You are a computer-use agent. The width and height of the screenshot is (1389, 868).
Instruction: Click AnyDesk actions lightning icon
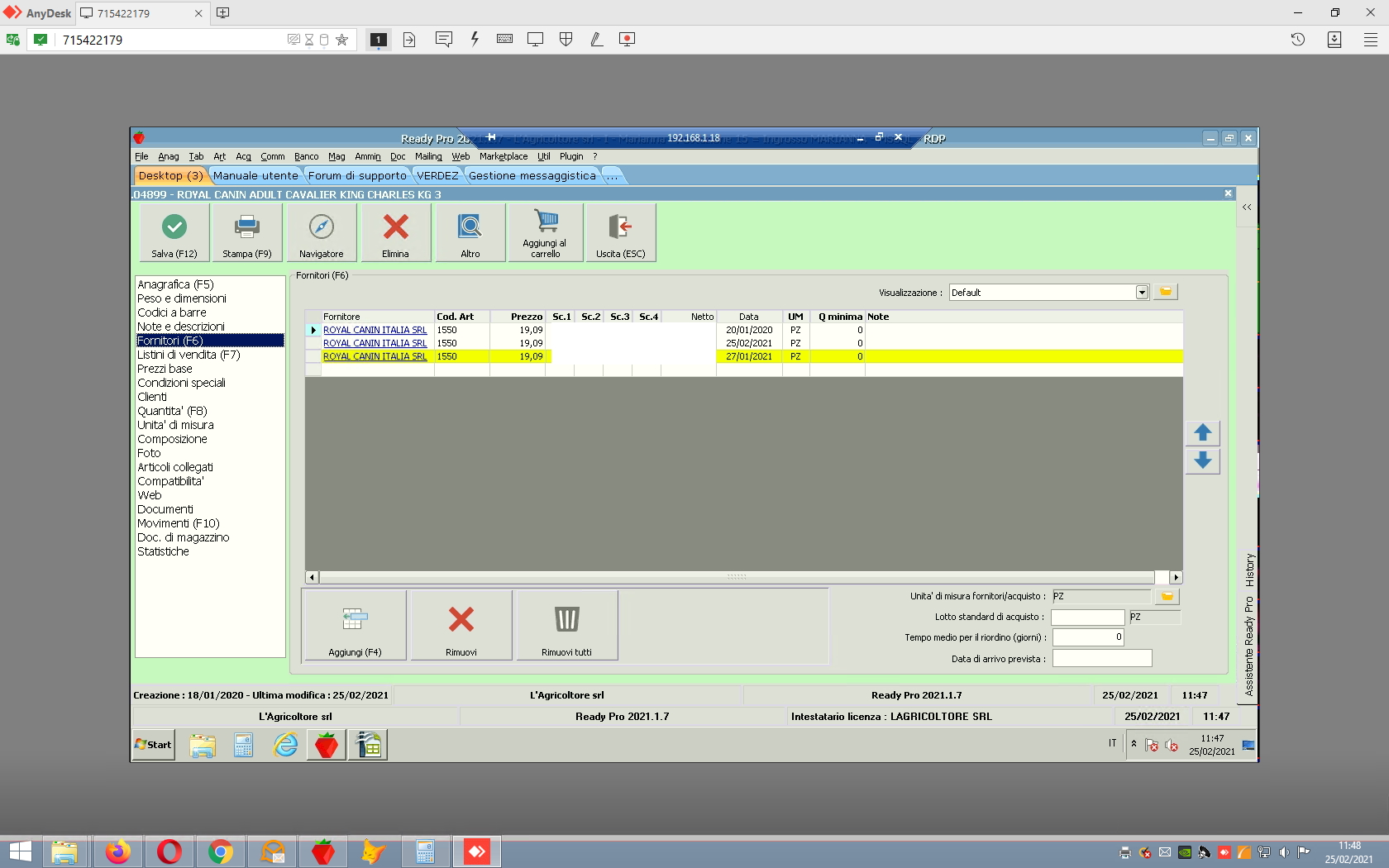click(475, 39)
